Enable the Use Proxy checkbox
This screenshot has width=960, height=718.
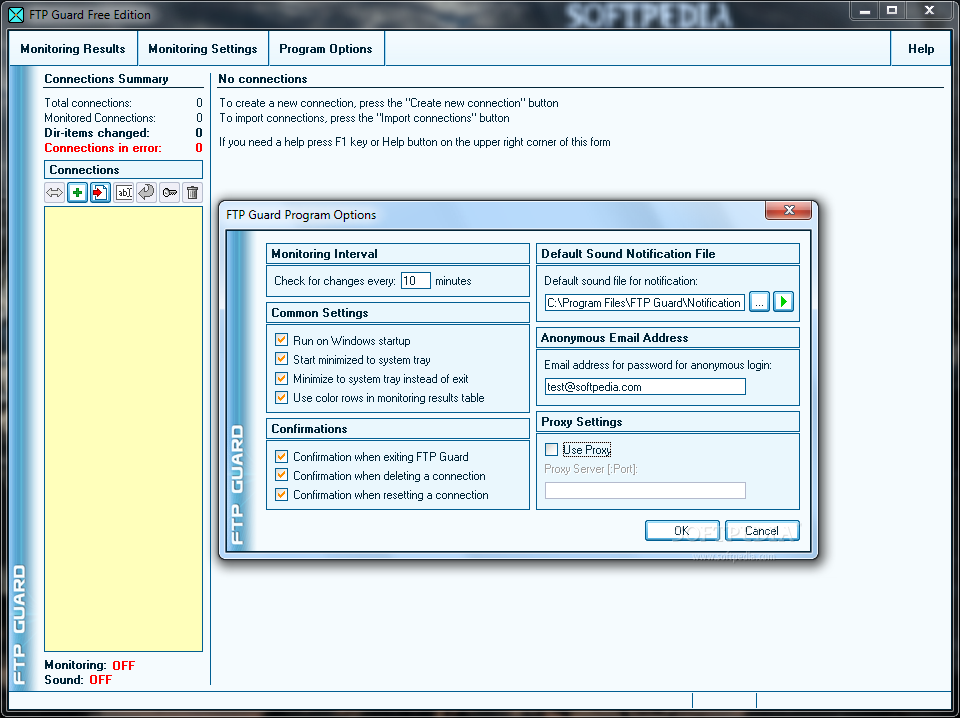click(x=552, y=450)
